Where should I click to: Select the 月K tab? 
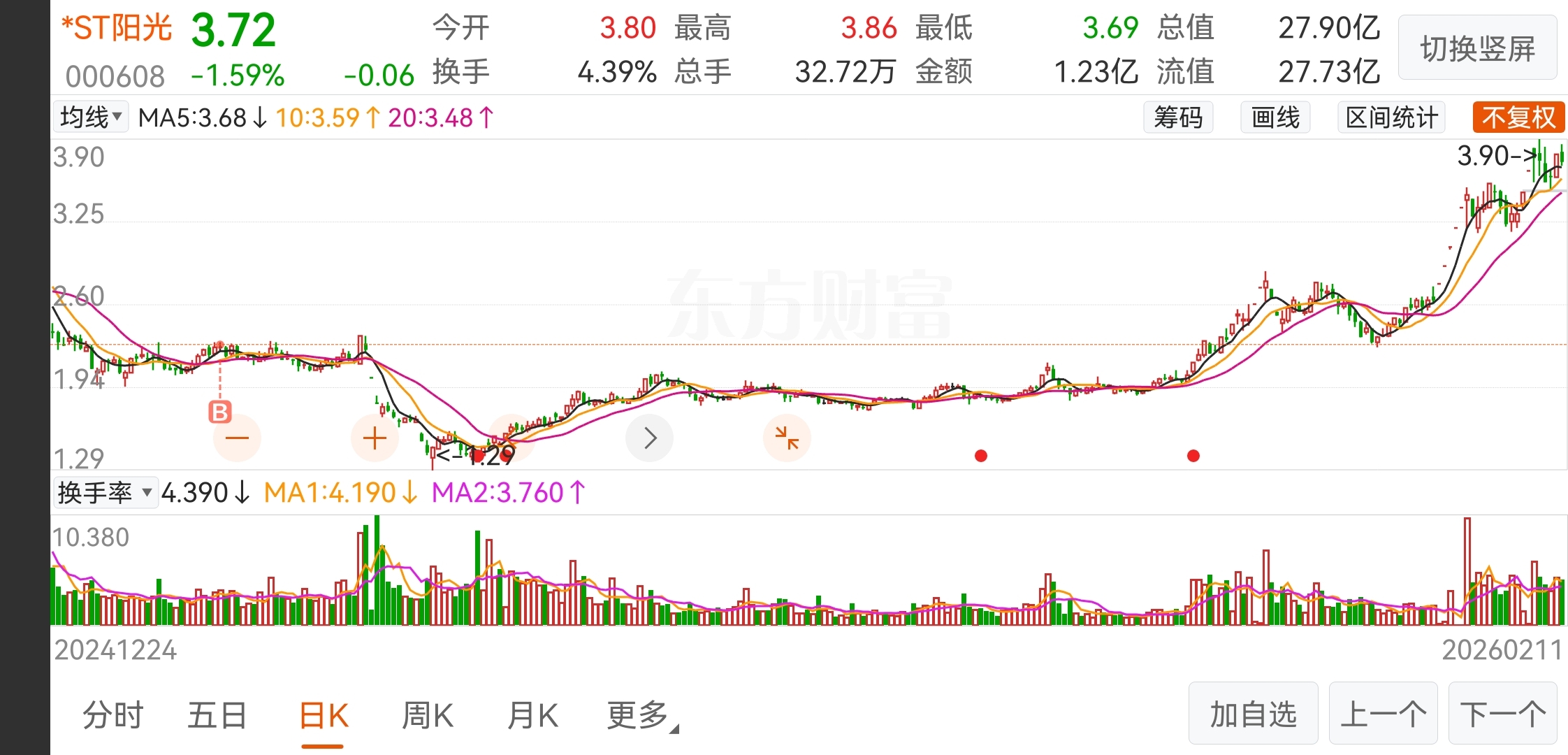(x=532, y=716)
